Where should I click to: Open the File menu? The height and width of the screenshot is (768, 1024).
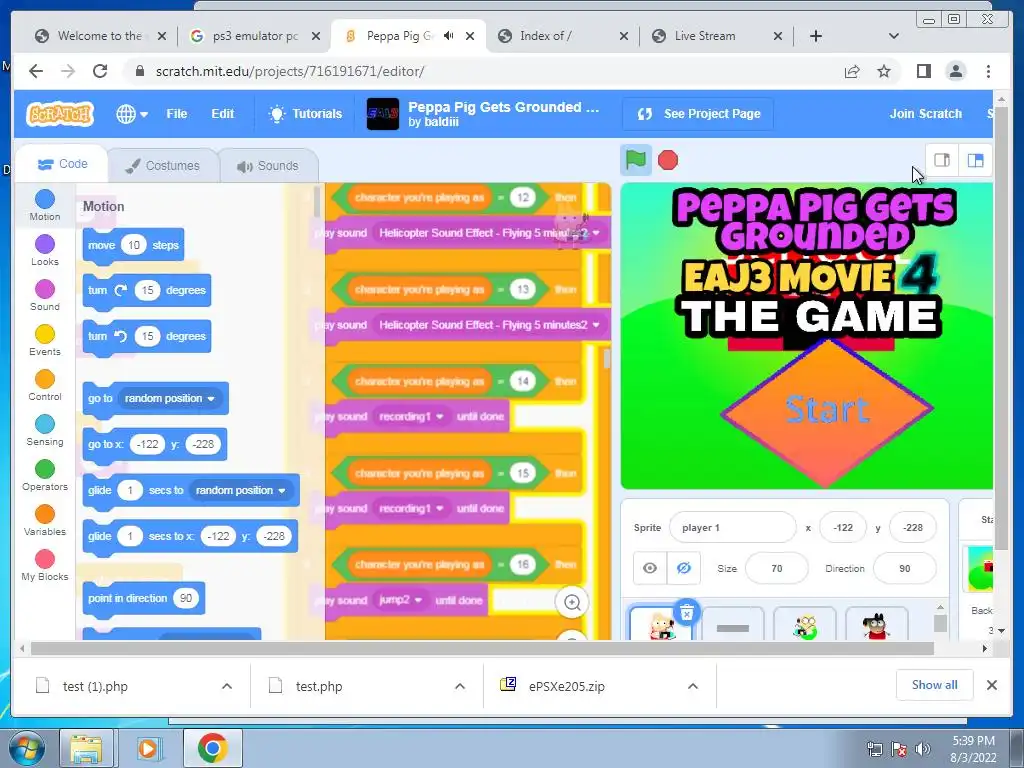(176, 114)
